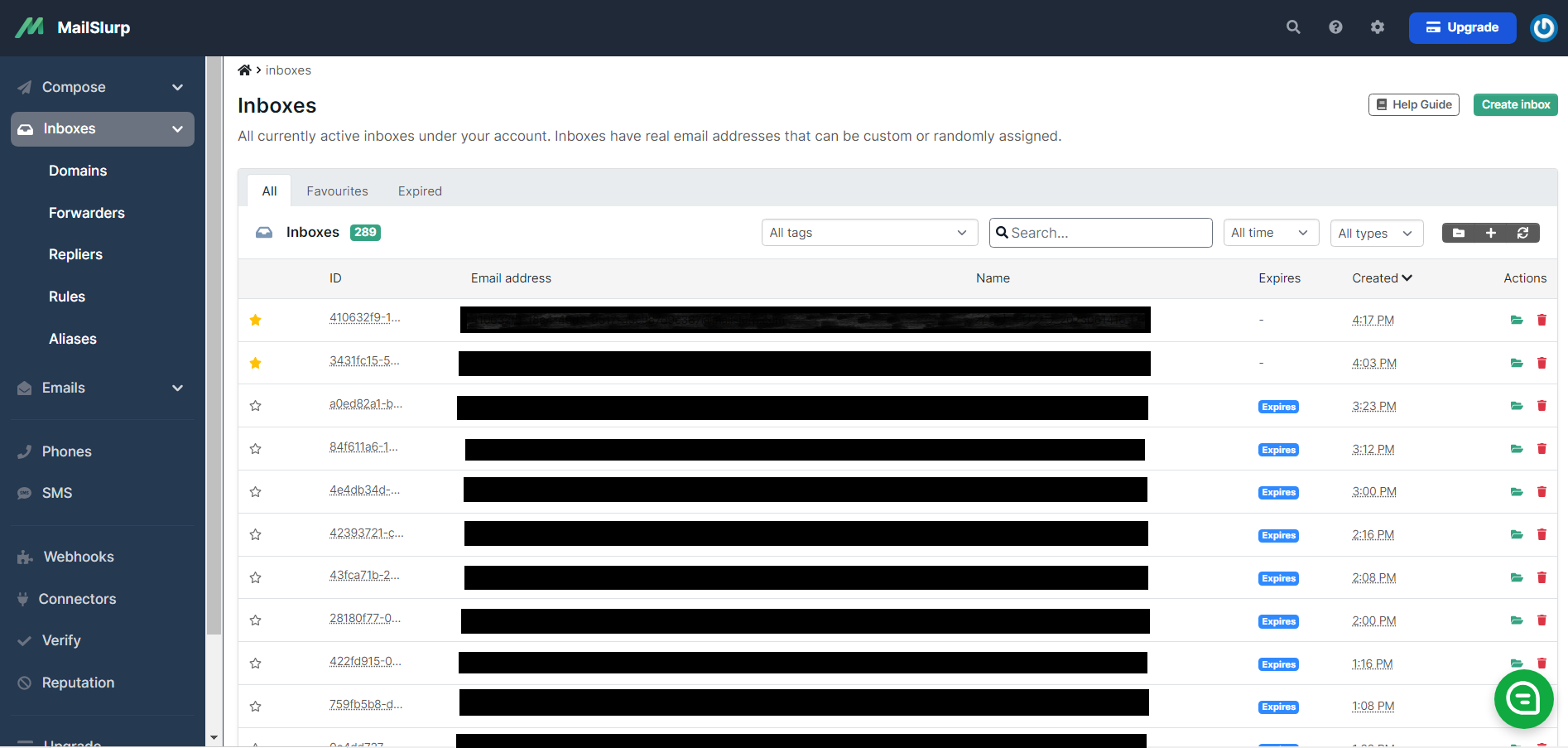Delete inbox 43fca71b with trash icon
Screen dimensions: 1568x748
1542,577
